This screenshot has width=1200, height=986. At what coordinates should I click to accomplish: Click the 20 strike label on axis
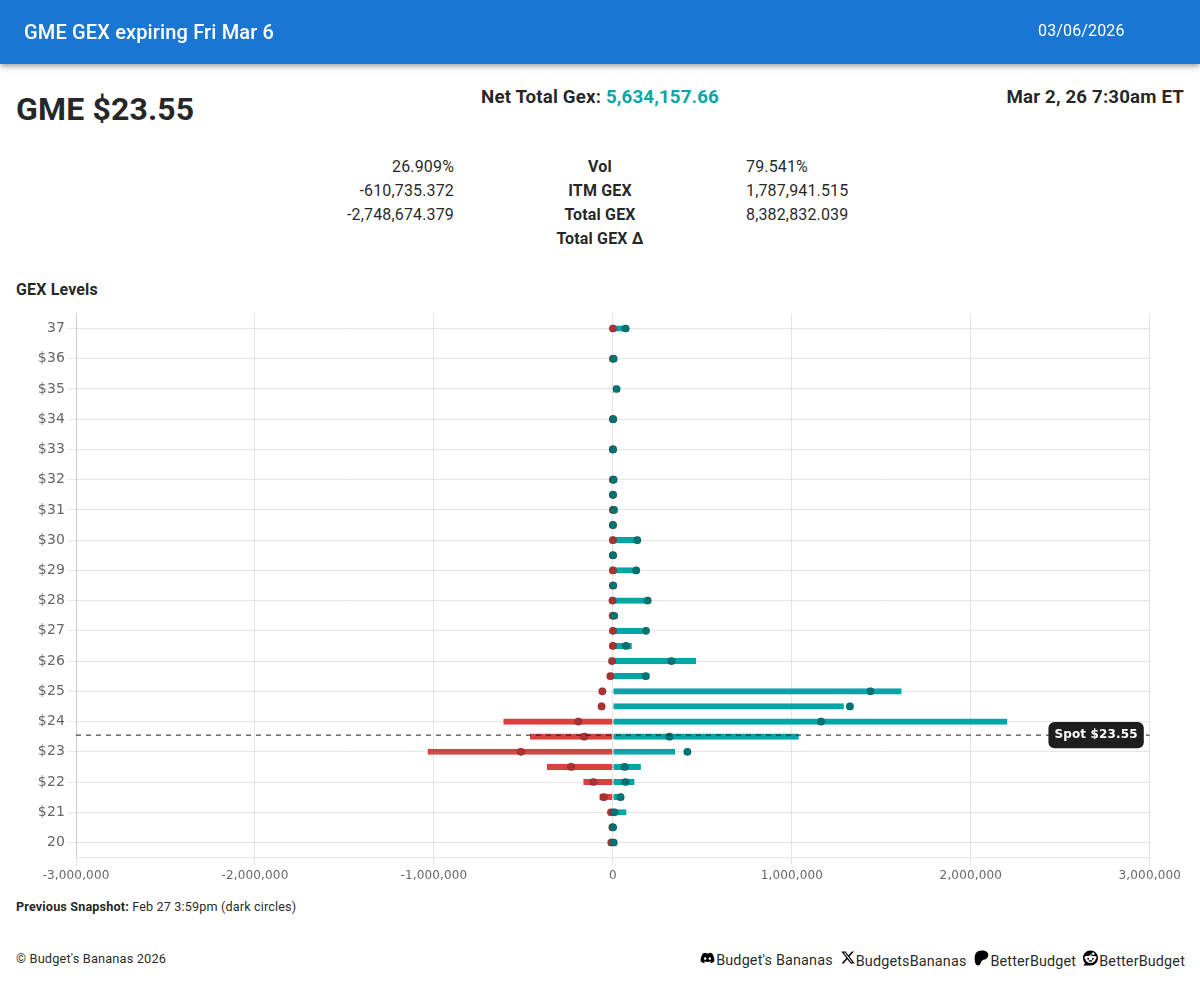(55, 841)
